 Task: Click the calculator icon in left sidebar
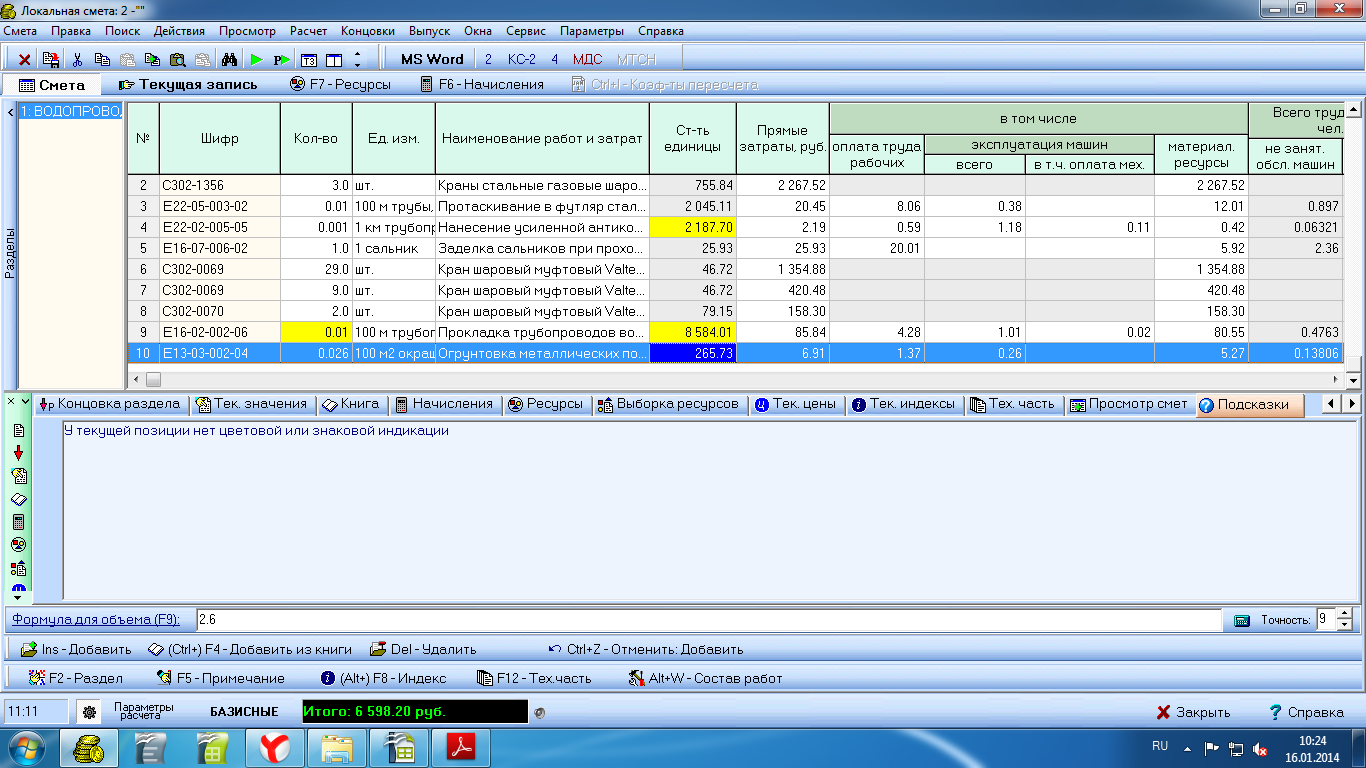[18, 522]
